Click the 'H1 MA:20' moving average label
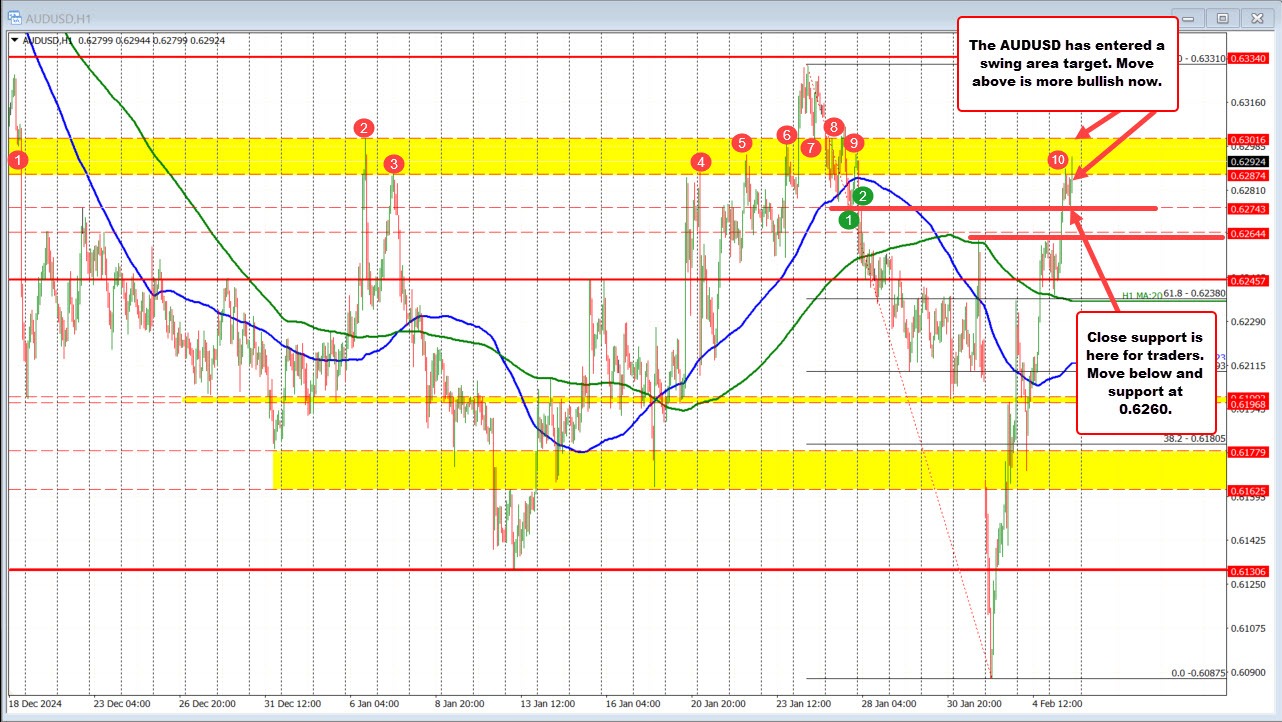The image size is (1282, 722). (x=1141, y=295)
